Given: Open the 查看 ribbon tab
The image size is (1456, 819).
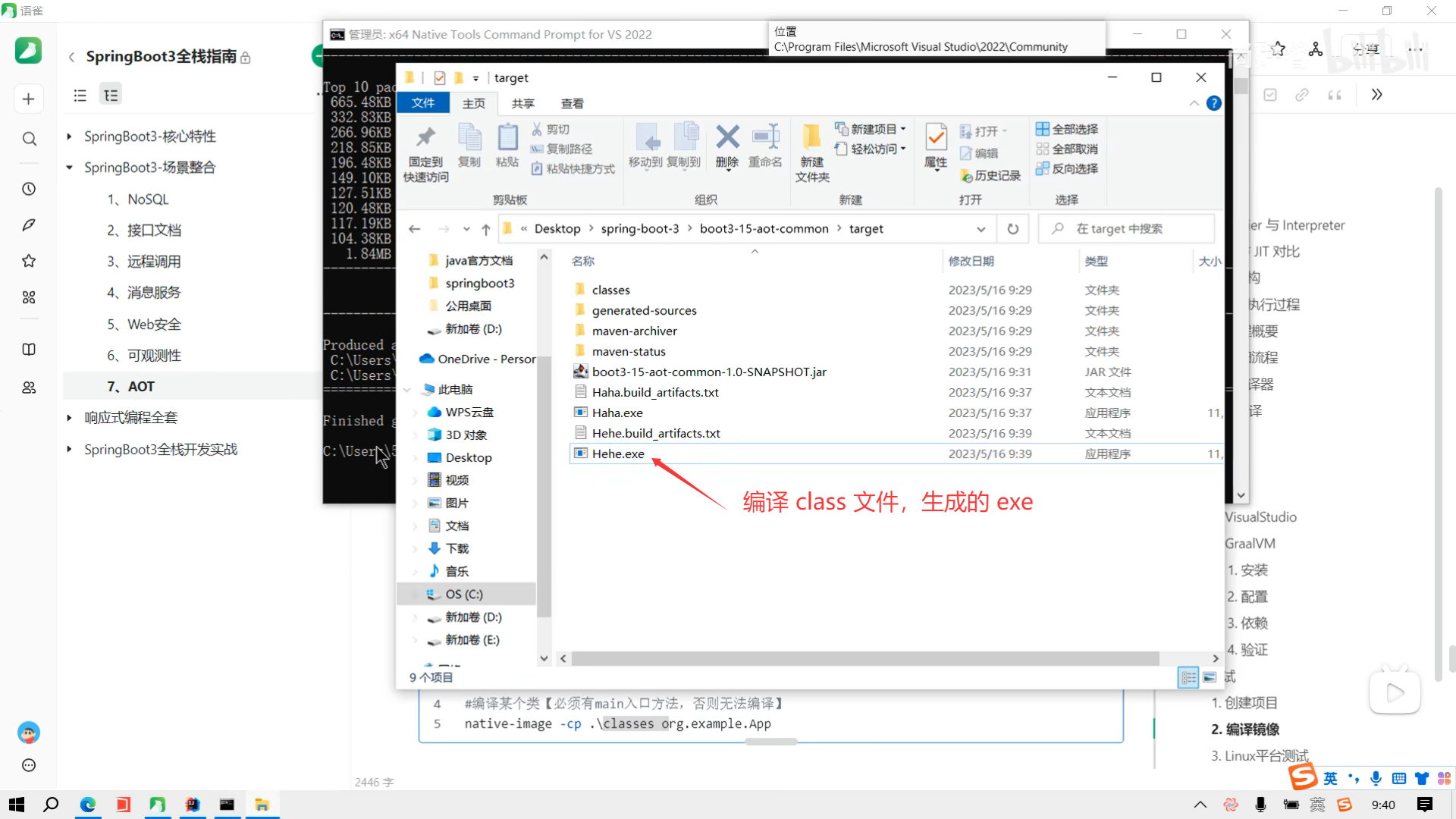Looking at the screenshot, I should pyautogui.click(x=572, y=103).
